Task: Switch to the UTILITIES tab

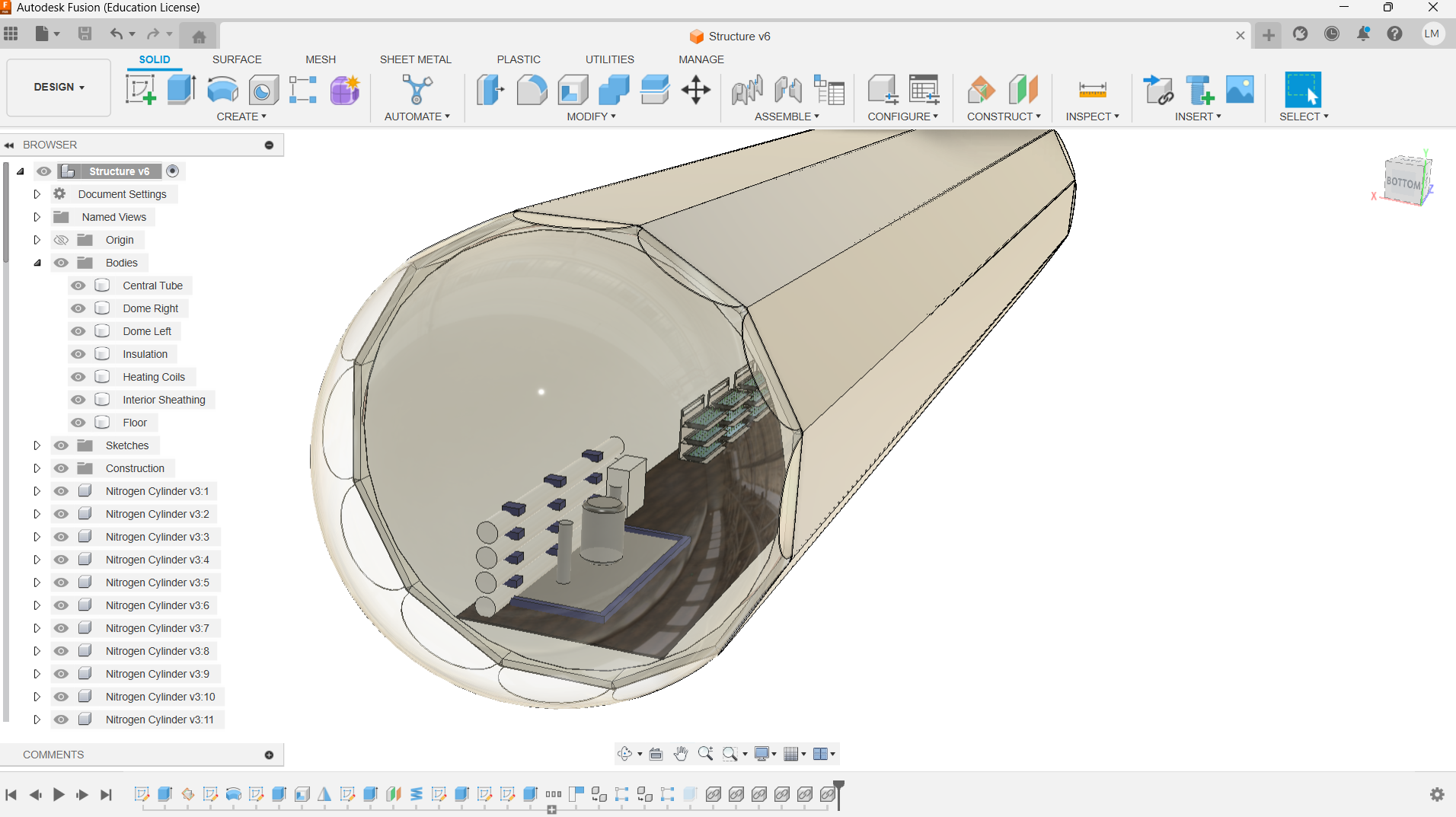Action: (610, 59)
